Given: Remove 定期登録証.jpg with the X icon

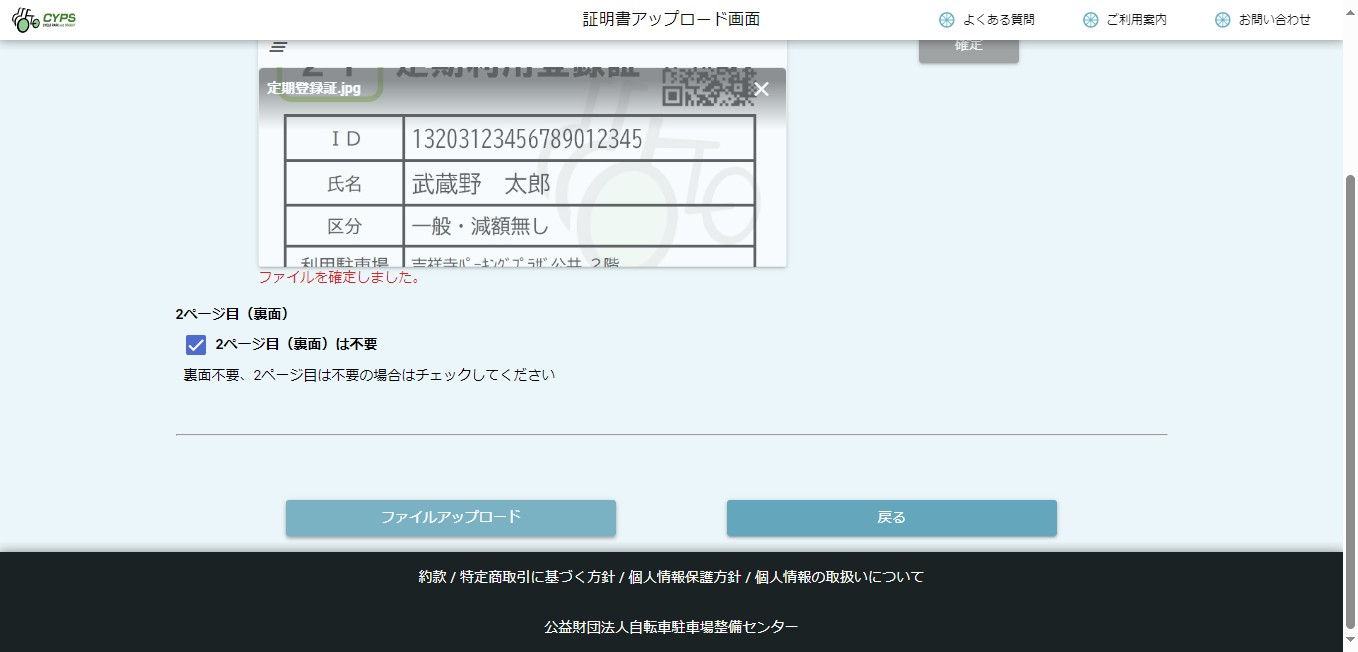Looking at the screenshot, I should (762, 89).
